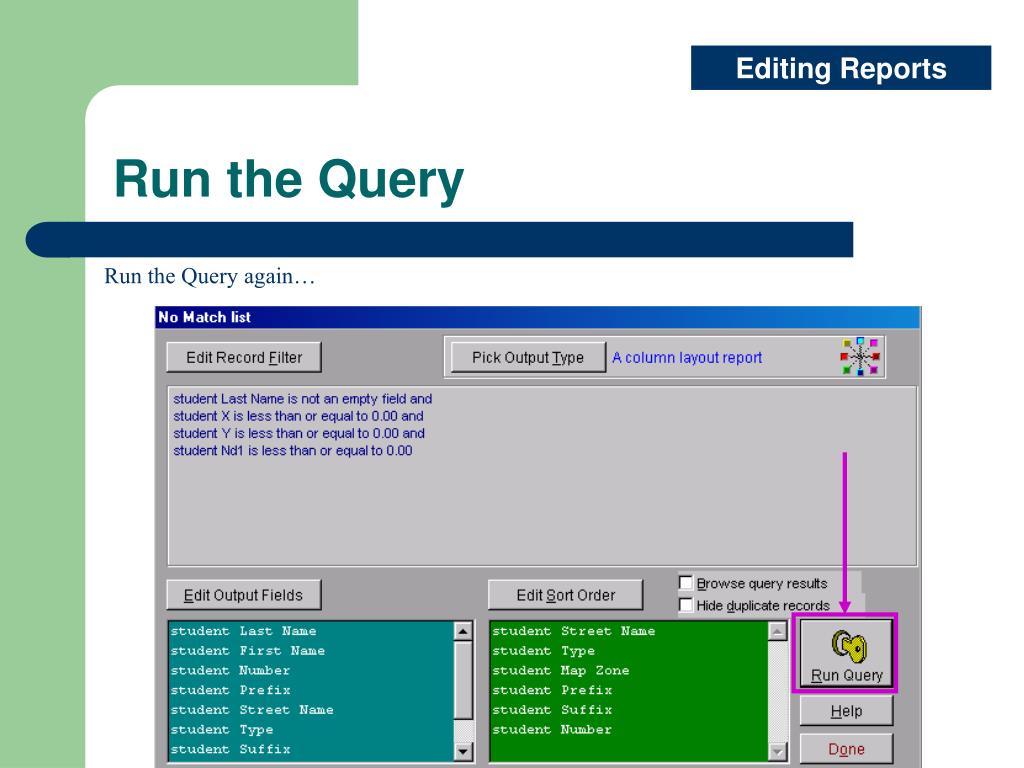The width and height of the screenshot is (1024, 768).
Task: Click Edit Output Fields button
Action: pyautogui.click(x=244, y=595)
